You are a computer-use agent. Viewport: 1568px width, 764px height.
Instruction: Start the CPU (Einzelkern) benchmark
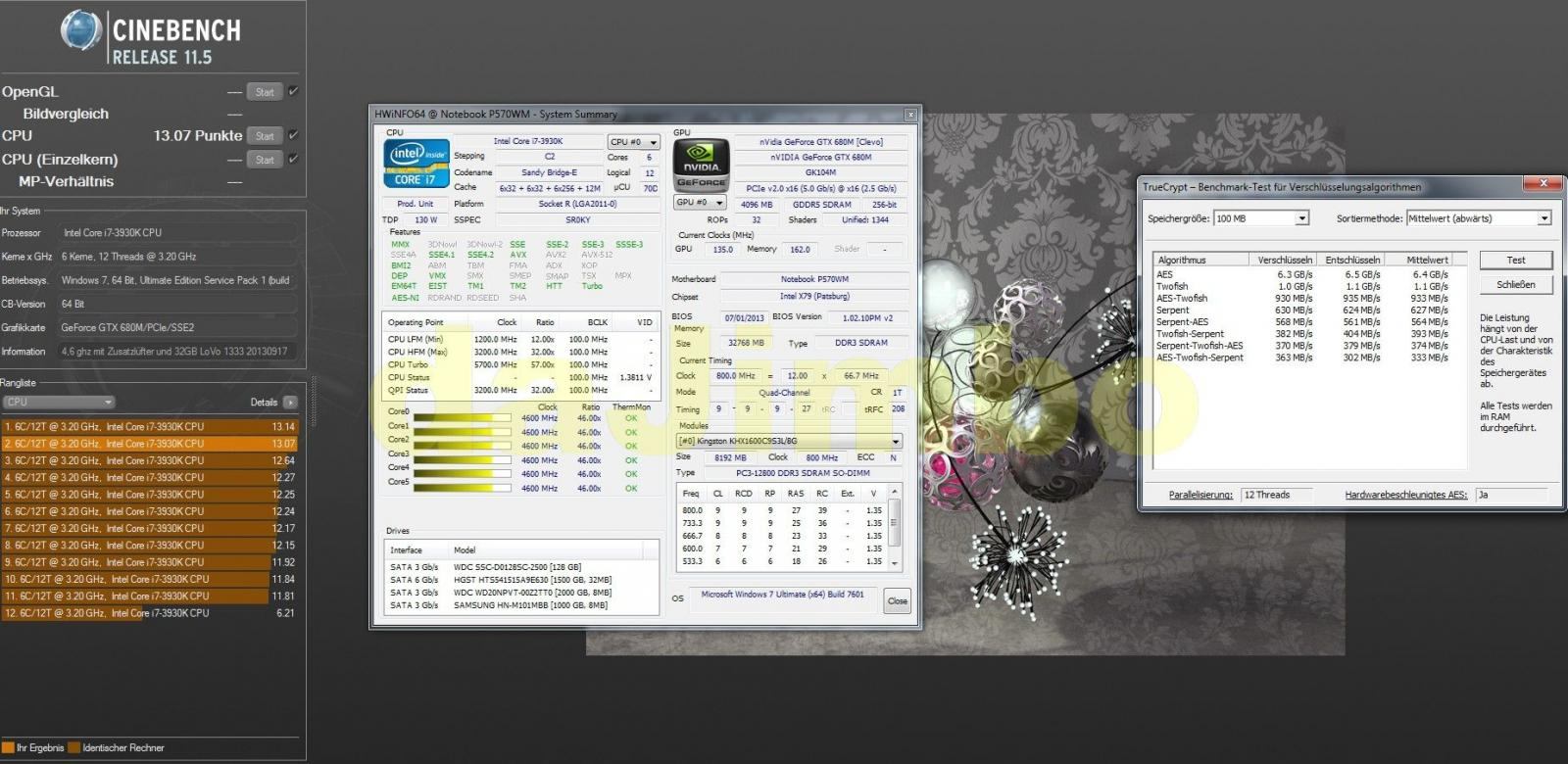pos(265,160)
